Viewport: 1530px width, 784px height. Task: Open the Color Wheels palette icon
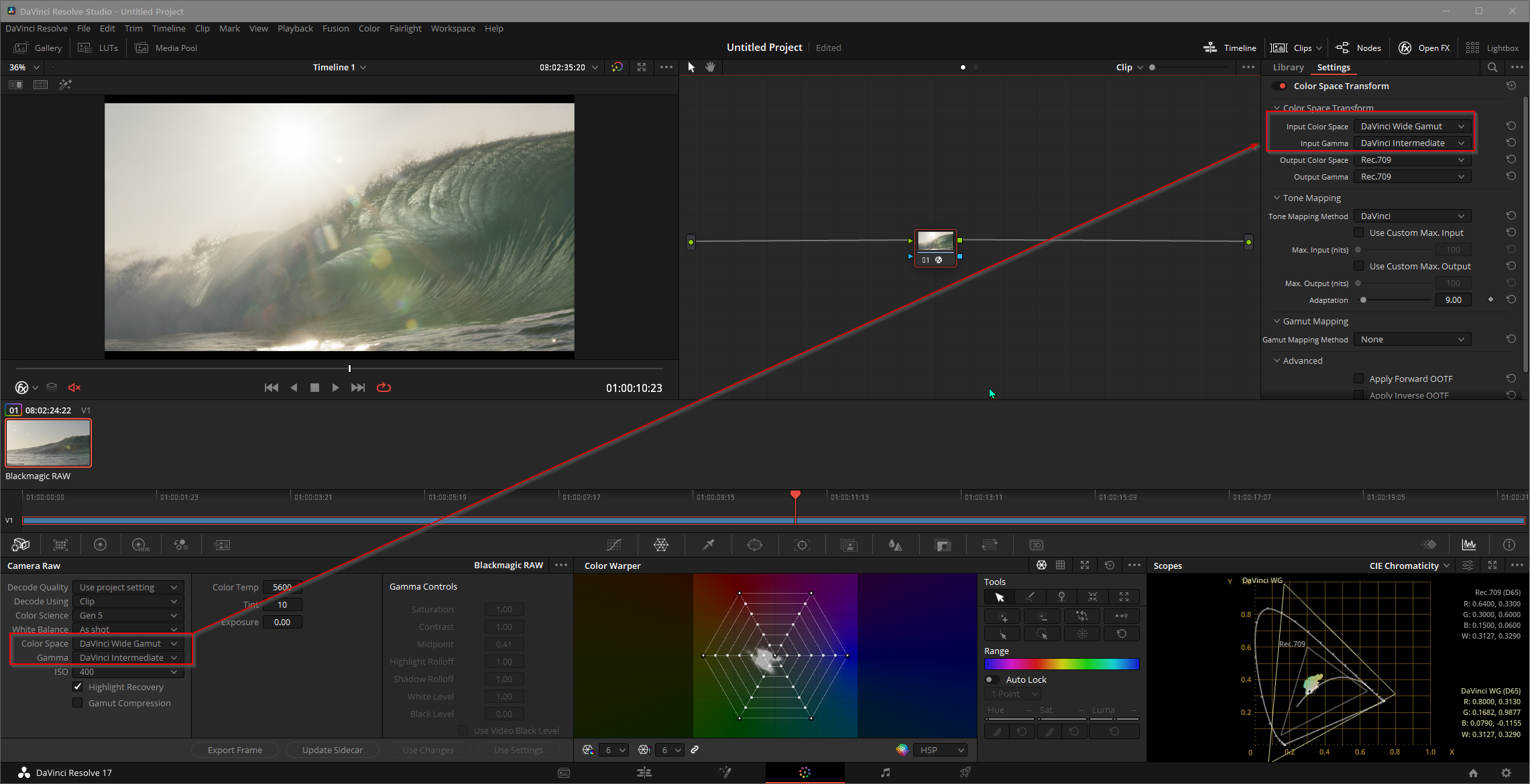100,545
